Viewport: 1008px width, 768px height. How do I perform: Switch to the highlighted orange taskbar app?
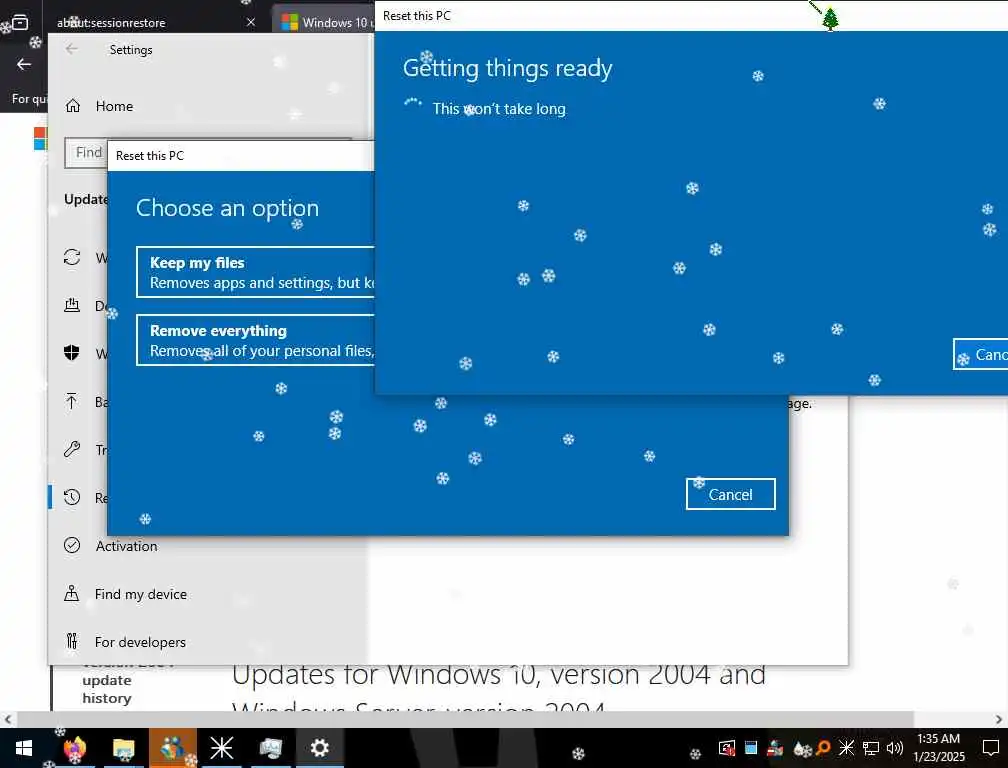[173, 748]
